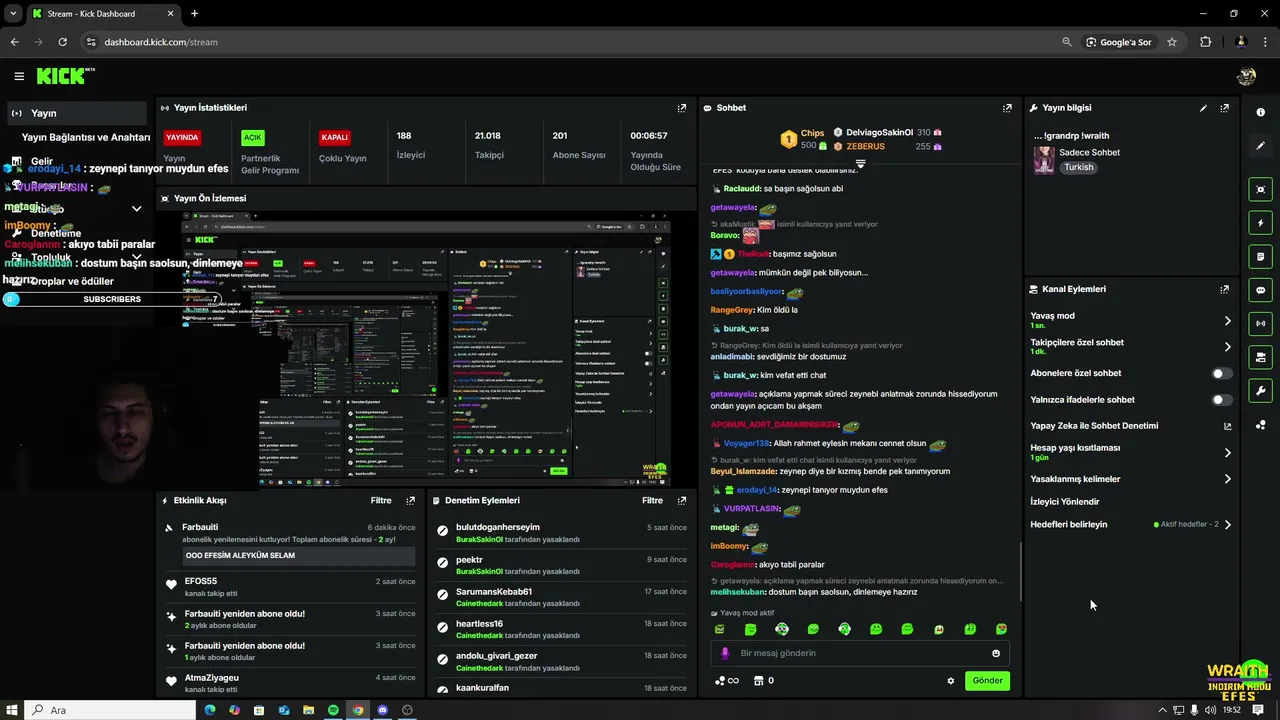Viewport: 1280px width, 720px height.
Task: Focus the Bir mesaj gönderin input
Action: (860, 653)
